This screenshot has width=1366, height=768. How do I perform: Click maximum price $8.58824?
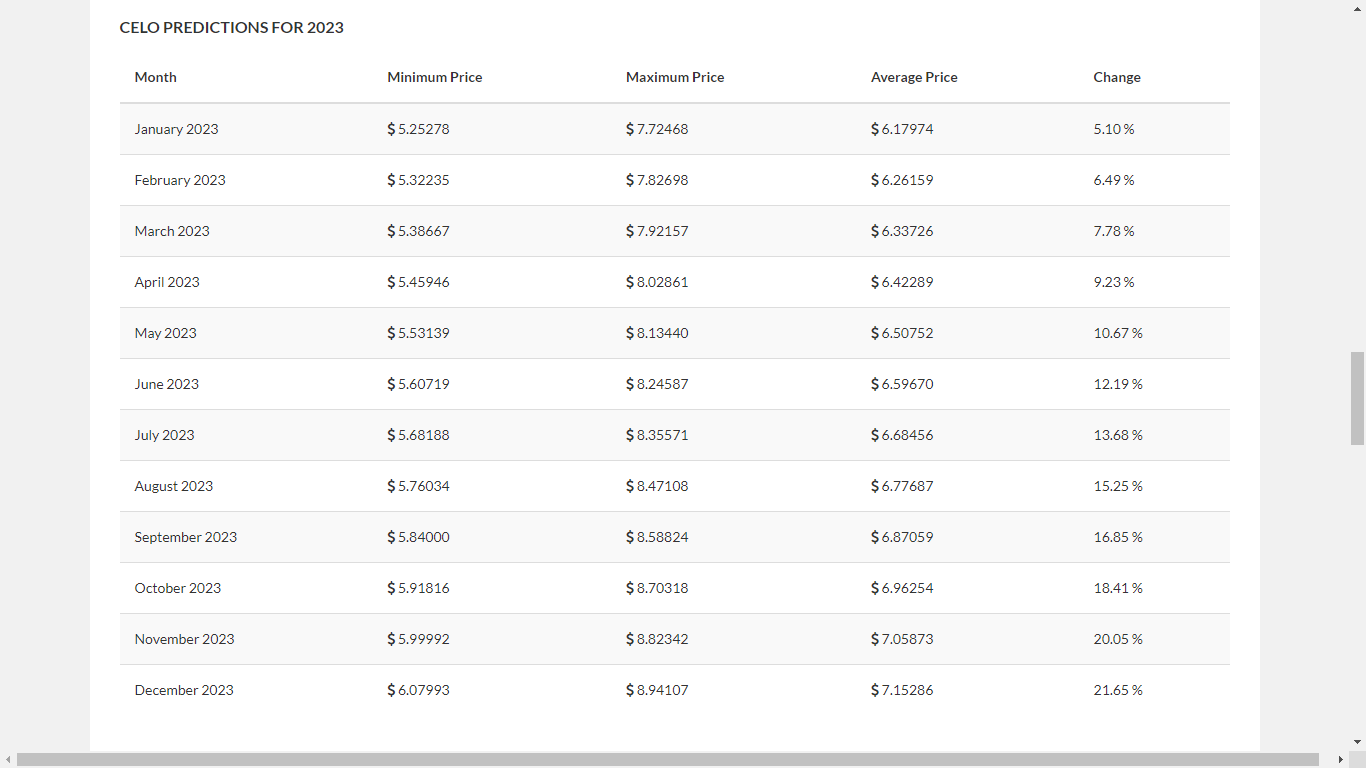tap(657, 537)
